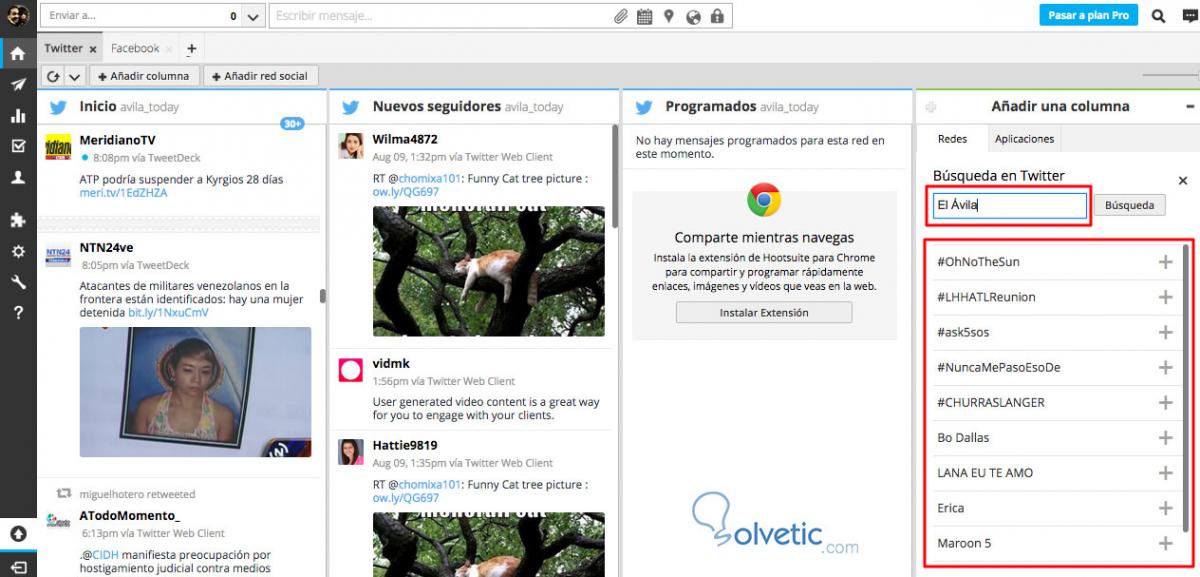Click the upgrade arrow circle icon
The height and width of the screenshot is (577, 1200).
[x=17, y=534]
